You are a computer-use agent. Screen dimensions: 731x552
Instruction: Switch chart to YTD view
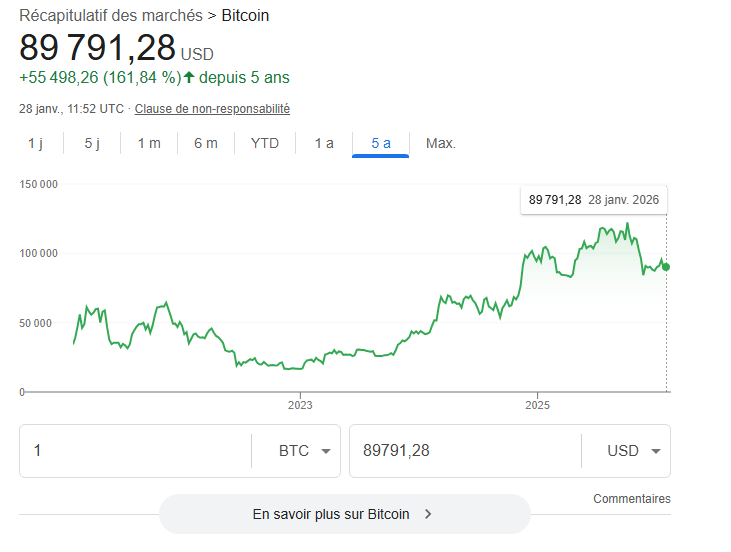tap(265, 143)
